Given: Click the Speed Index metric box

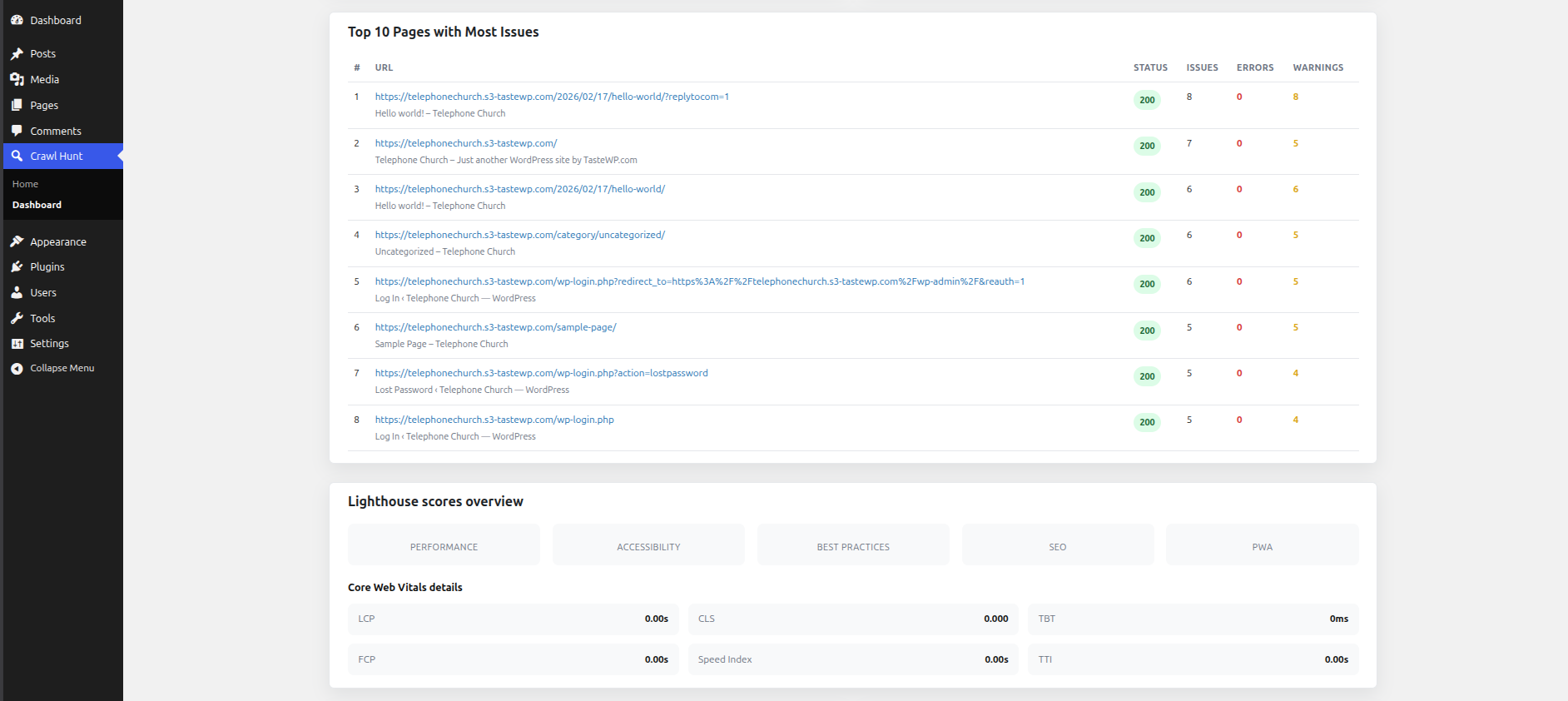Looking at the screenshot, I should point(853,659).
